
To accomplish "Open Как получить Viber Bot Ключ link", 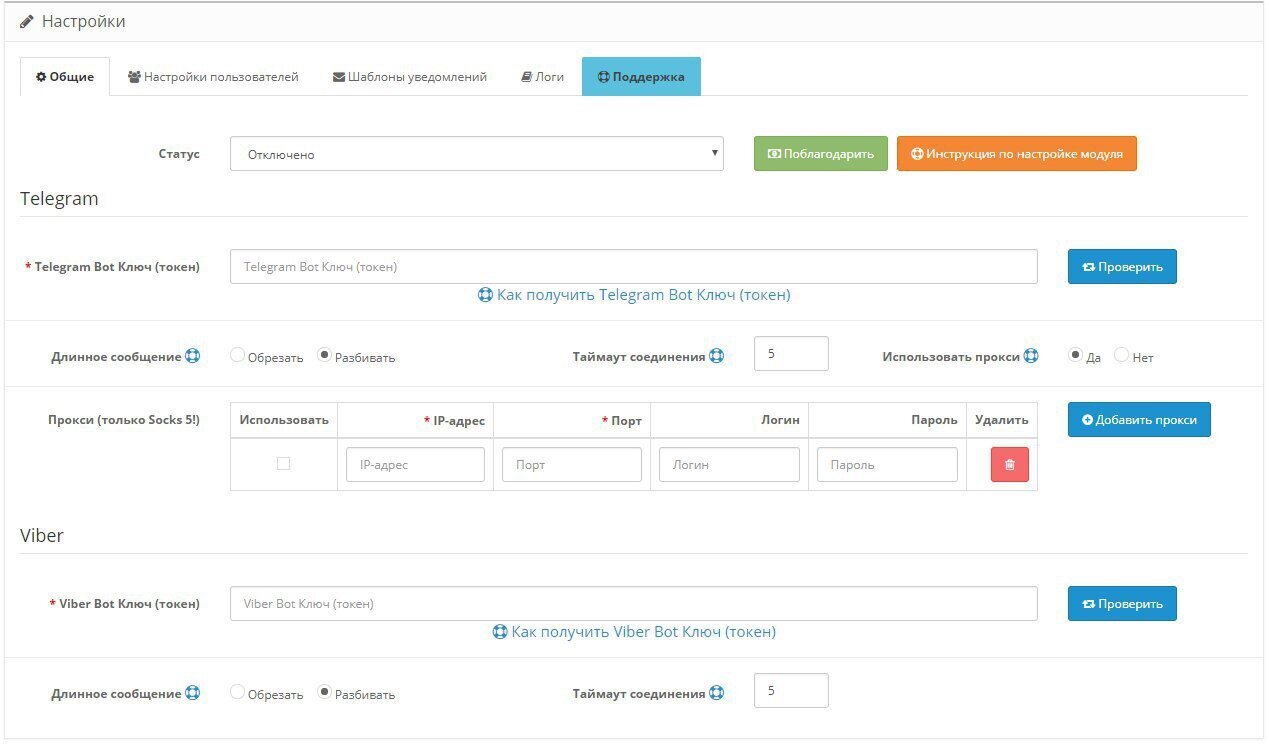I will pos(634,632).
